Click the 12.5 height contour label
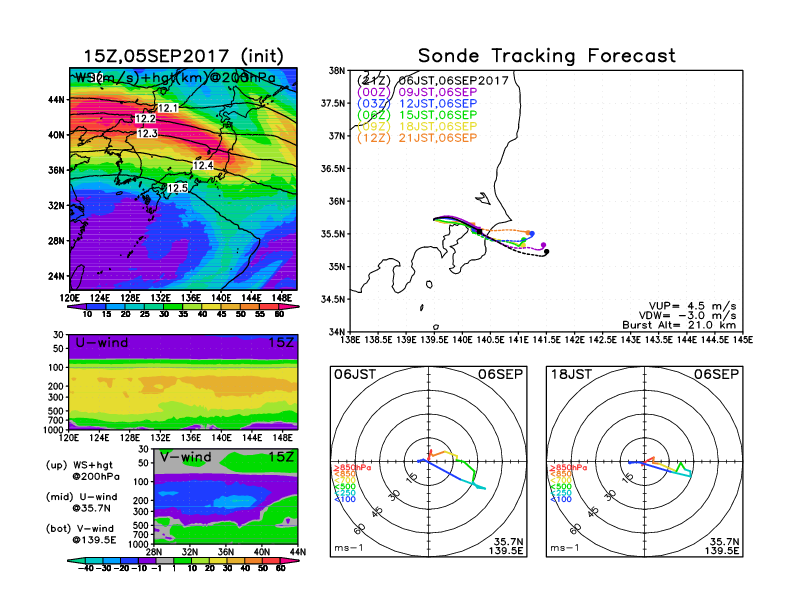792x612 pixels. [177, 188]
